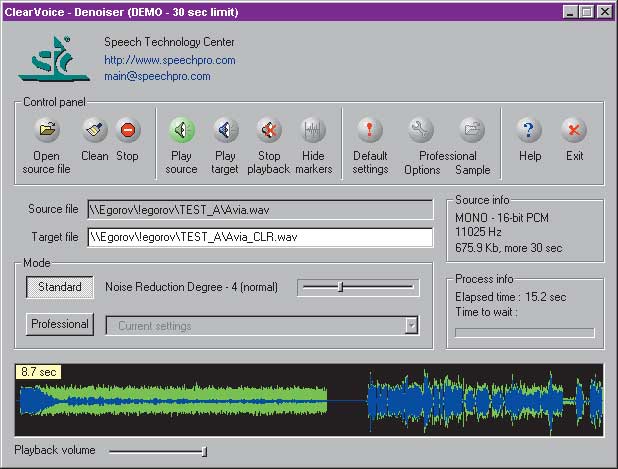Adjust Noise Reduction Degree slider

(341, 287)
